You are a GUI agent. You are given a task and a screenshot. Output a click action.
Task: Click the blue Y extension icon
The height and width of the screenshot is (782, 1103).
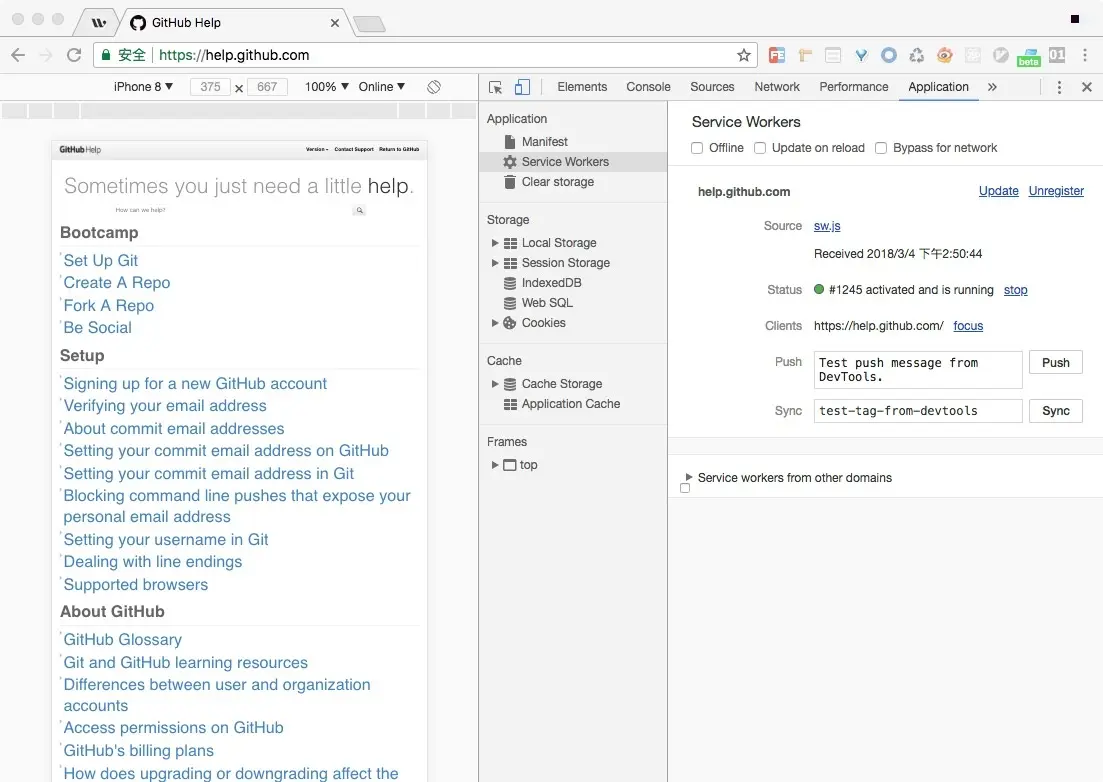(861, 55)
